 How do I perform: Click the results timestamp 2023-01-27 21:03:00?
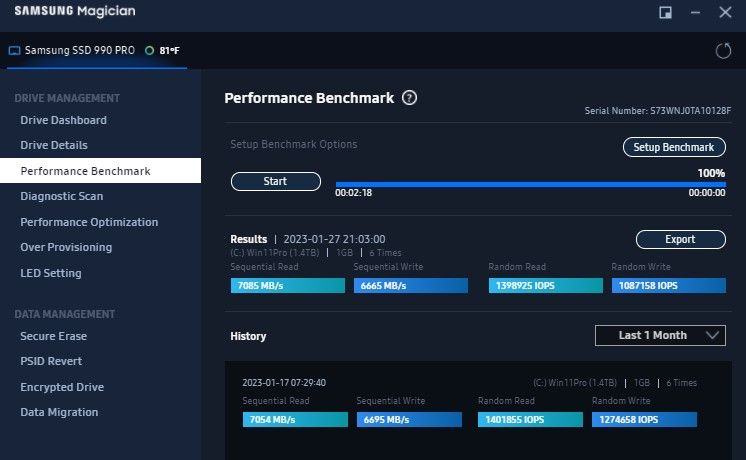(334, 239)
